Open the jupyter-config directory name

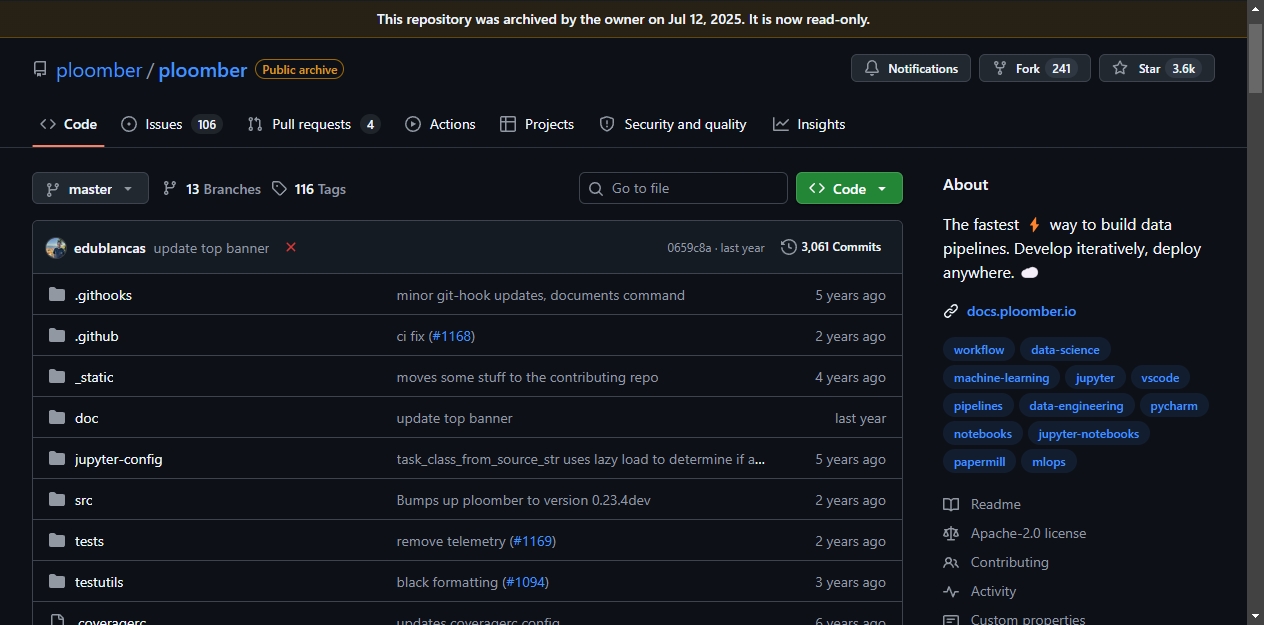click(x=119, y=459)
